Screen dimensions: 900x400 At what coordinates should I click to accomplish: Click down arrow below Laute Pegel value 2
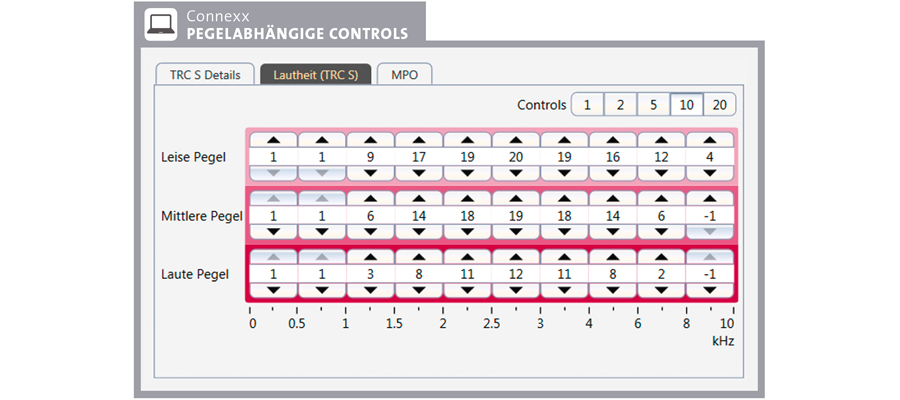(x=661, y=290)
